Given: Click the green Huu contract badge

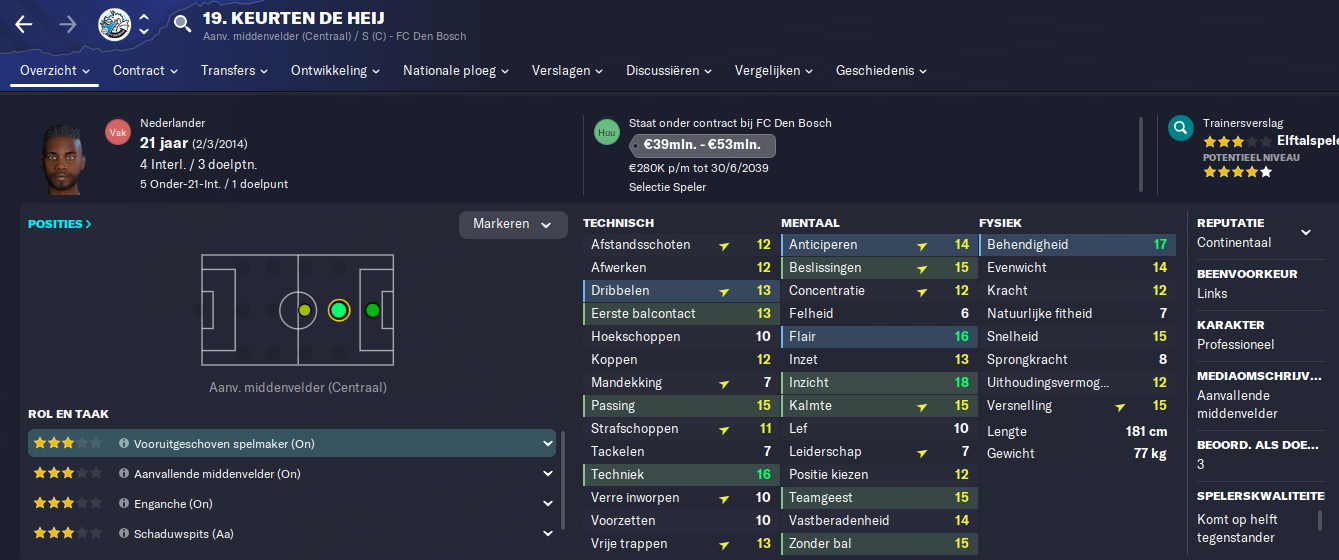Looking at the screenshot, I should [x=607, y=132].
